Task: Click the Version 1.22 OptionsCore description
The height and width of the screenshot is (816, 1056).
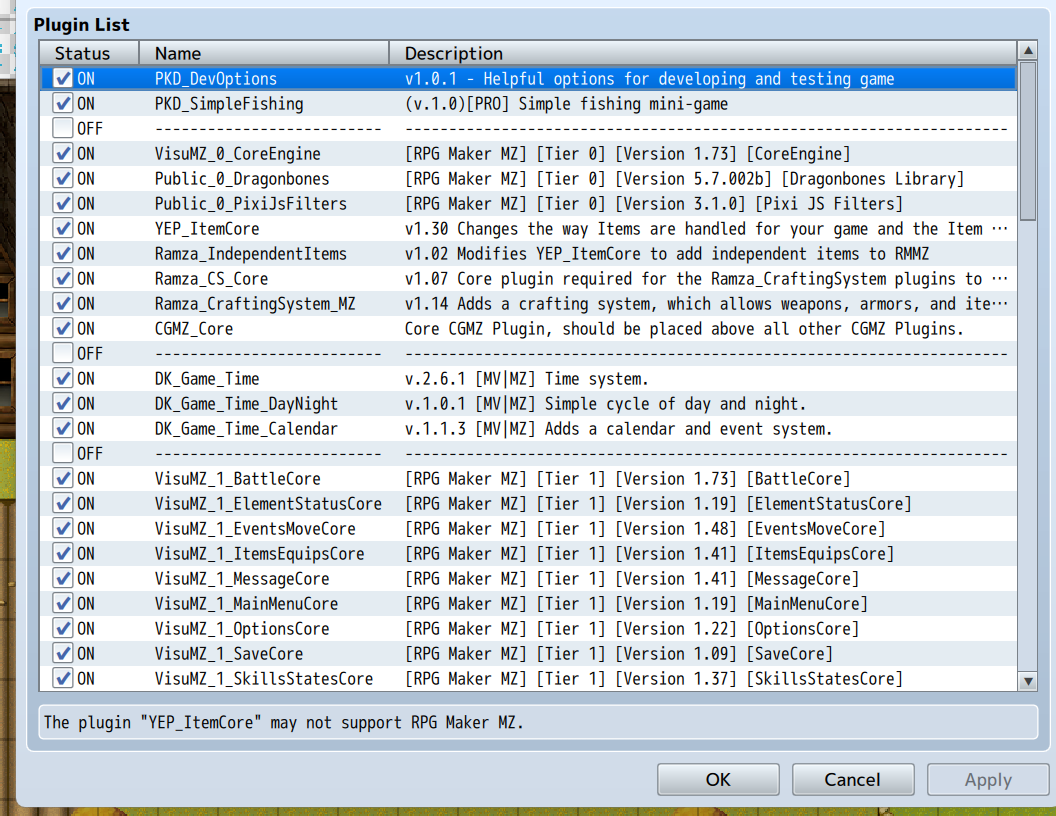Action: 632,629
